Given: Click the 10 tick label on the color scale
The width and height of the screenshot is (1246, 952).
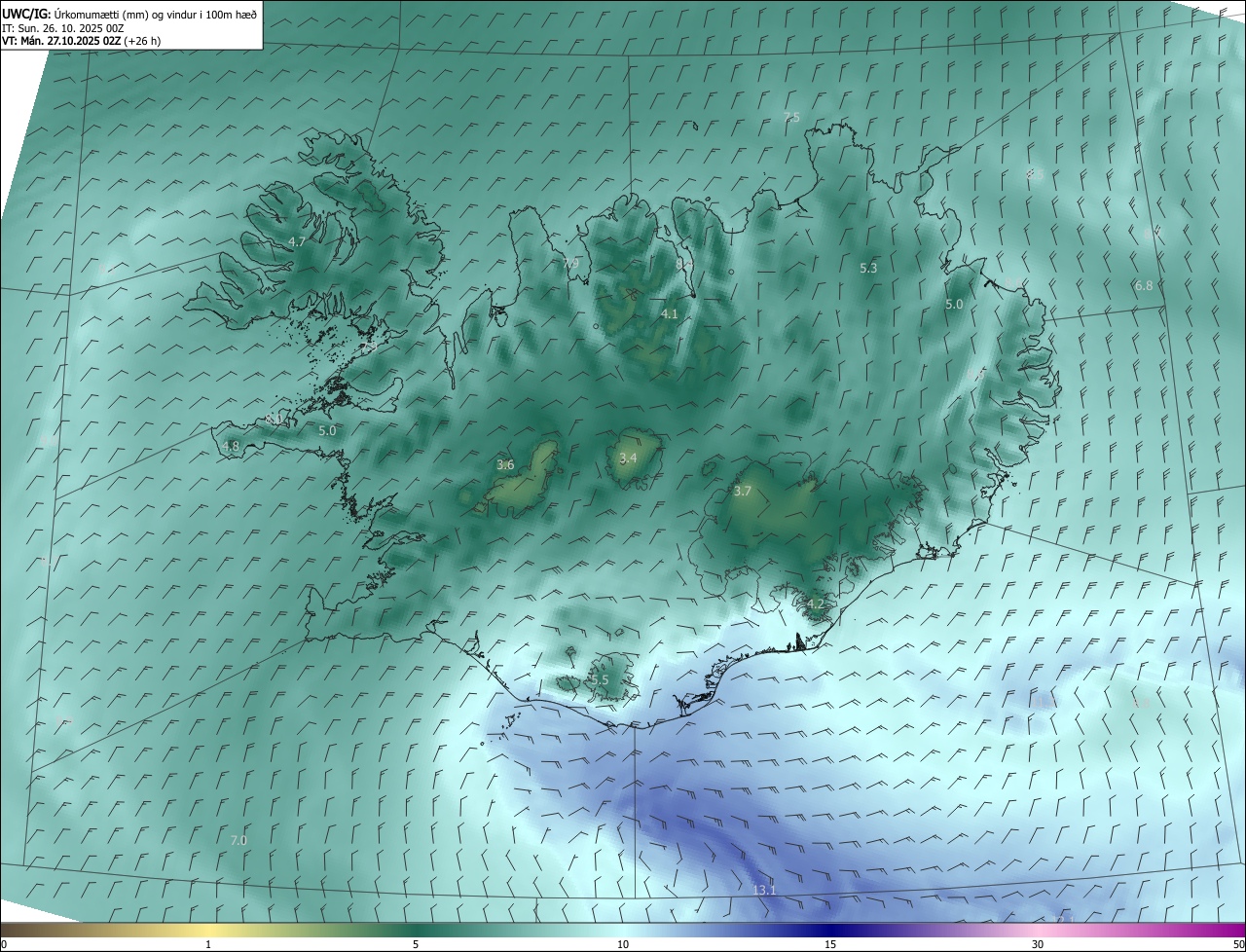Looking at the screenshot, I should (x=623, y=944).
